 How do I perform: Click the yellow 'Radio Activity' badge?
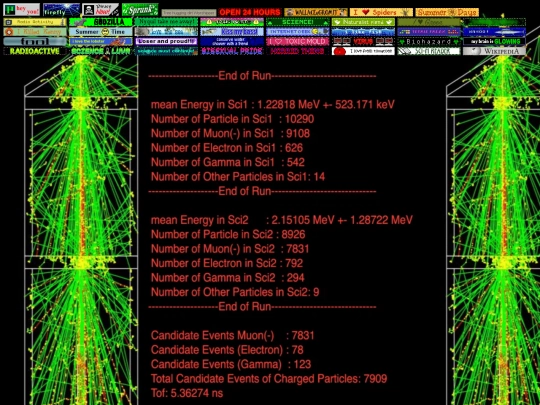click(x=35, y=22)
